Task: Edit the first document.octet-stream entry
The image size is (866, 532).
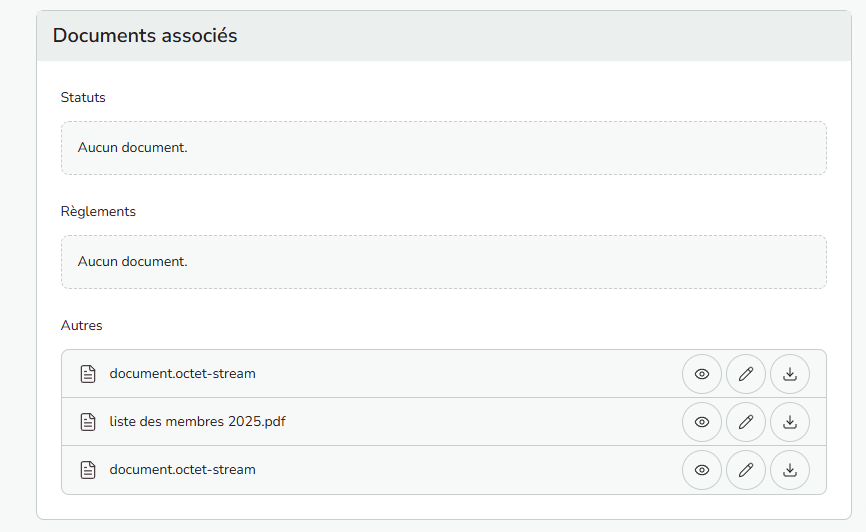Action: coord(746,374)
